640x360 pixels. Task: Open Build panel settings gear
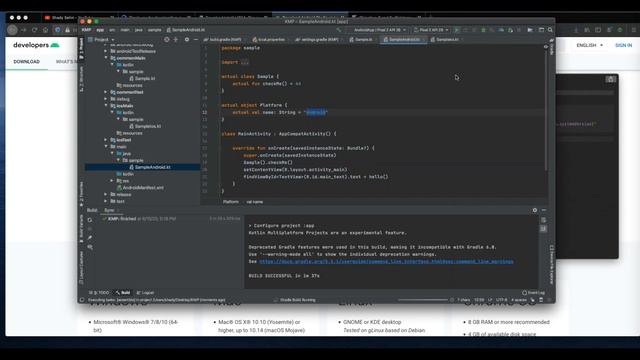[x=535, y=210]
